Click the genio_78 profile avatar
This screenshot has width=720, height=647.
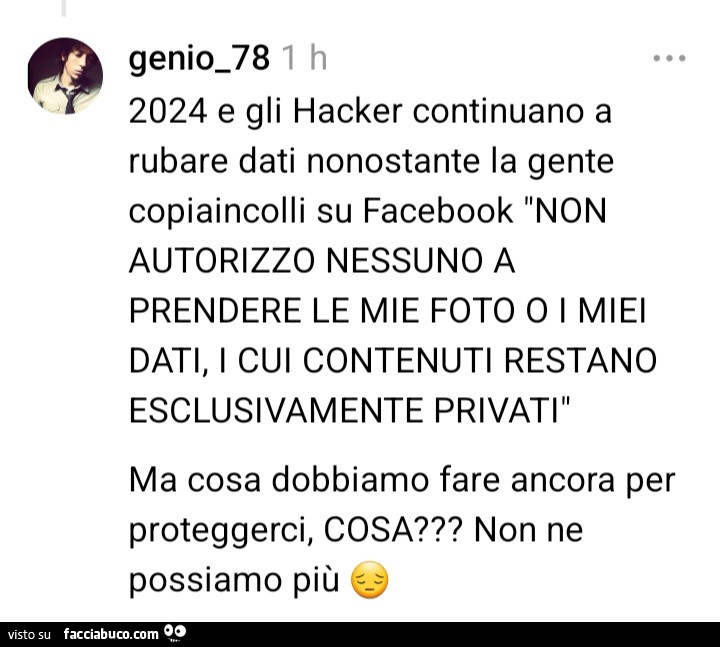point(65,75)
